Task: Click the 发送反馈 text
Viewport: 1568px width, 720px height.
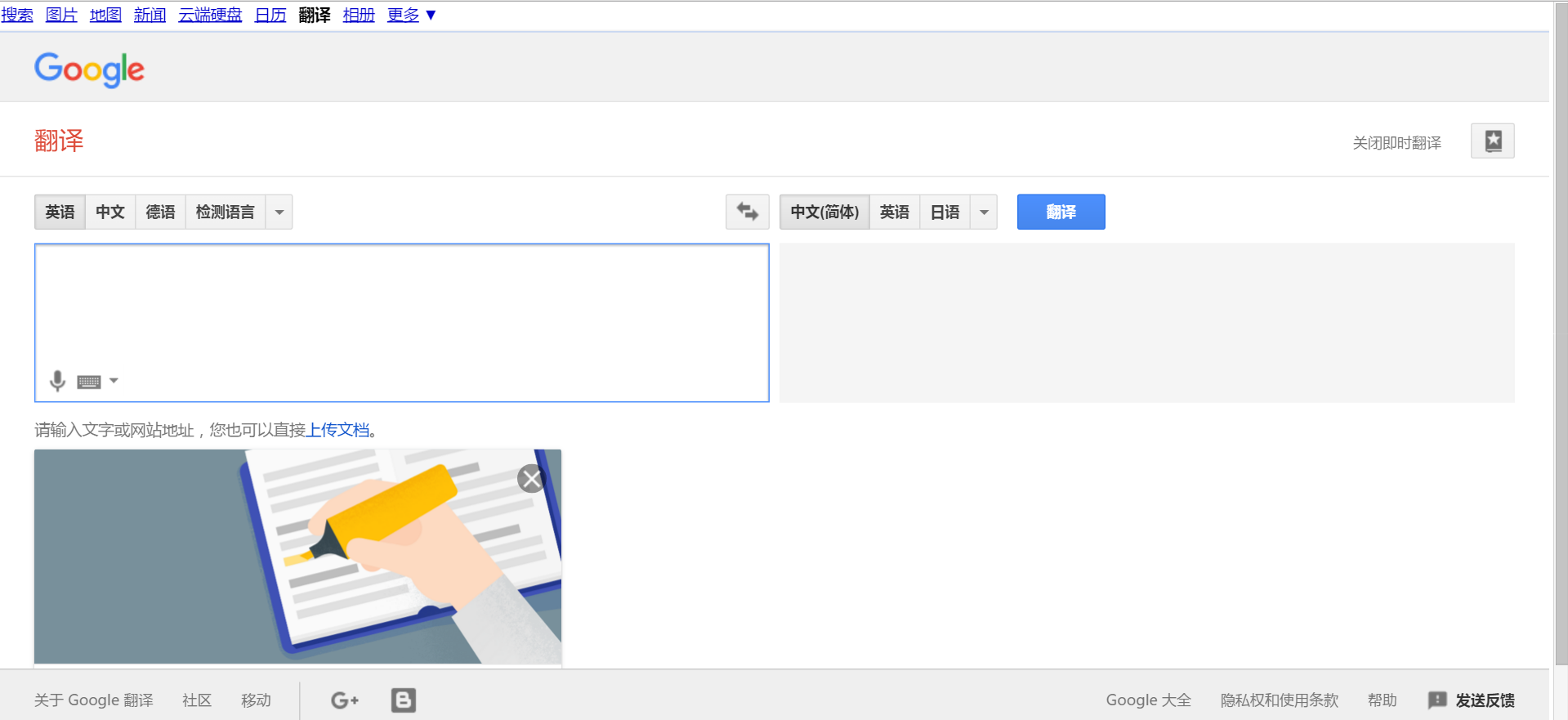Action: (x=1485, y=700)
